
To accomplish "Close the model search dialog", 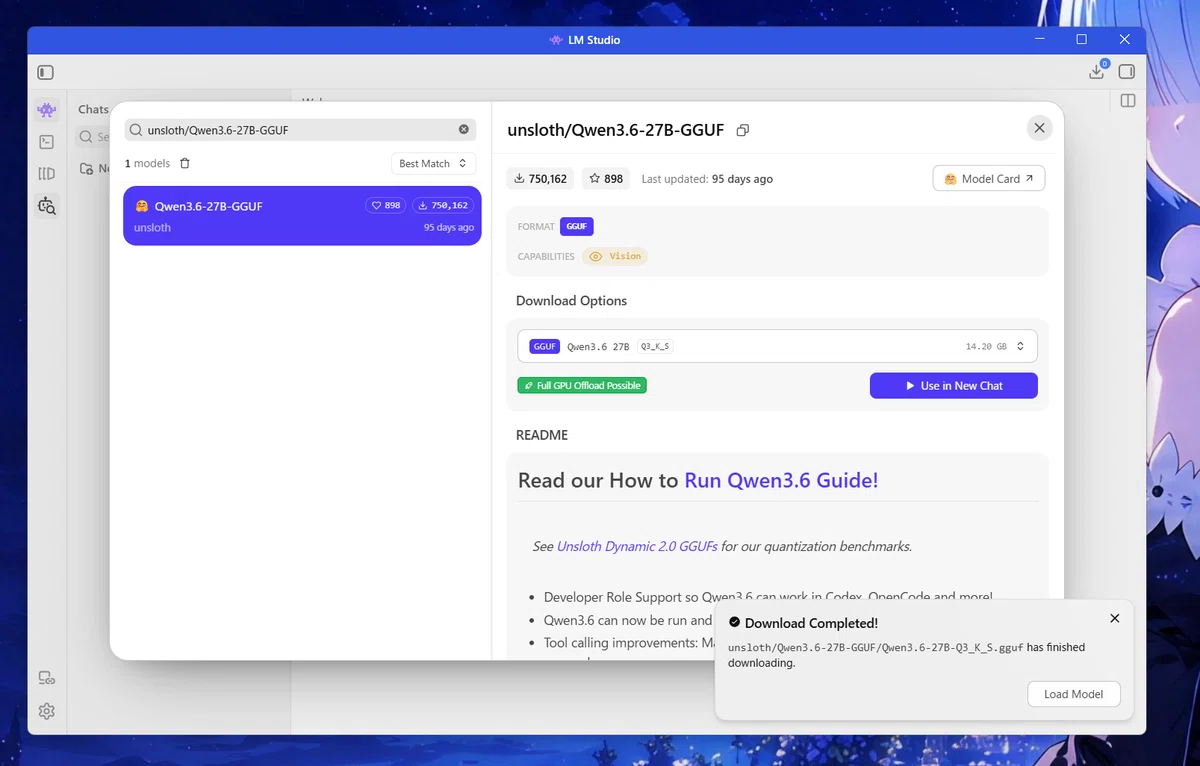I will click(x=1039, y=128).
